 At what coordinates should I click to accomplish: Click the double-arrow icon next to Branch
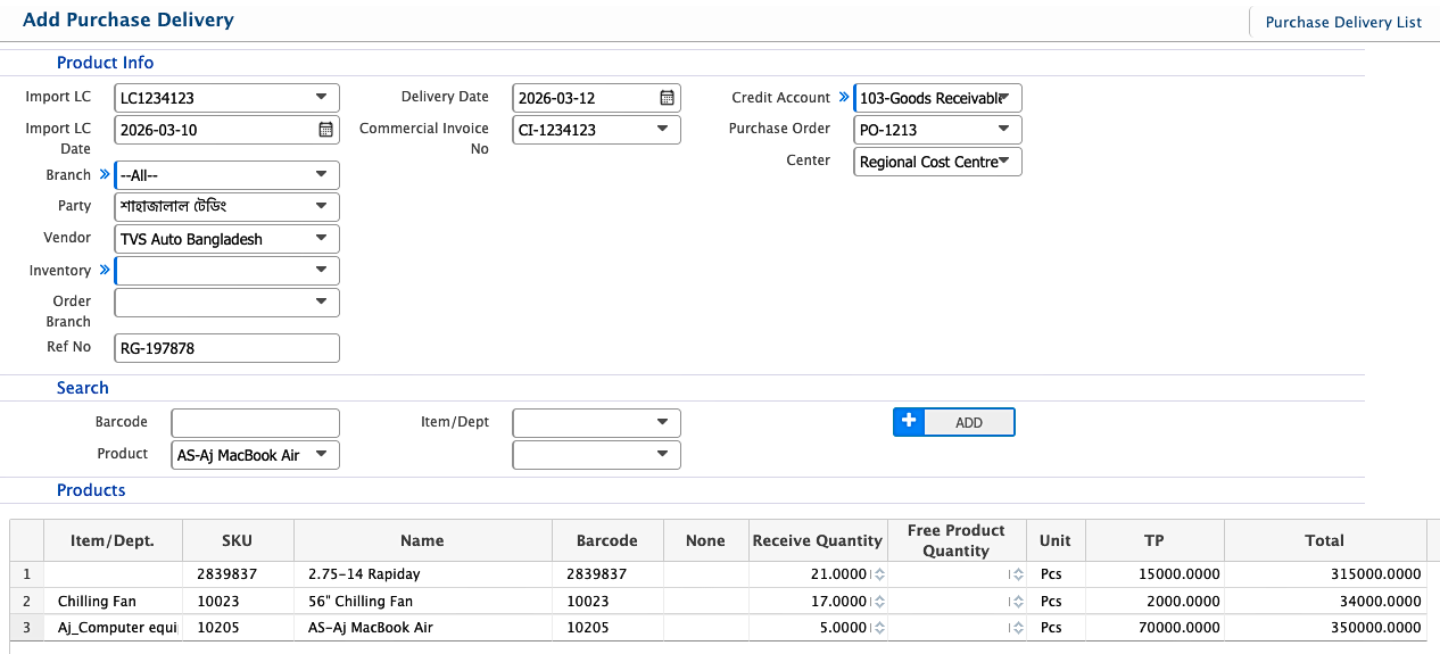[105, 175]
